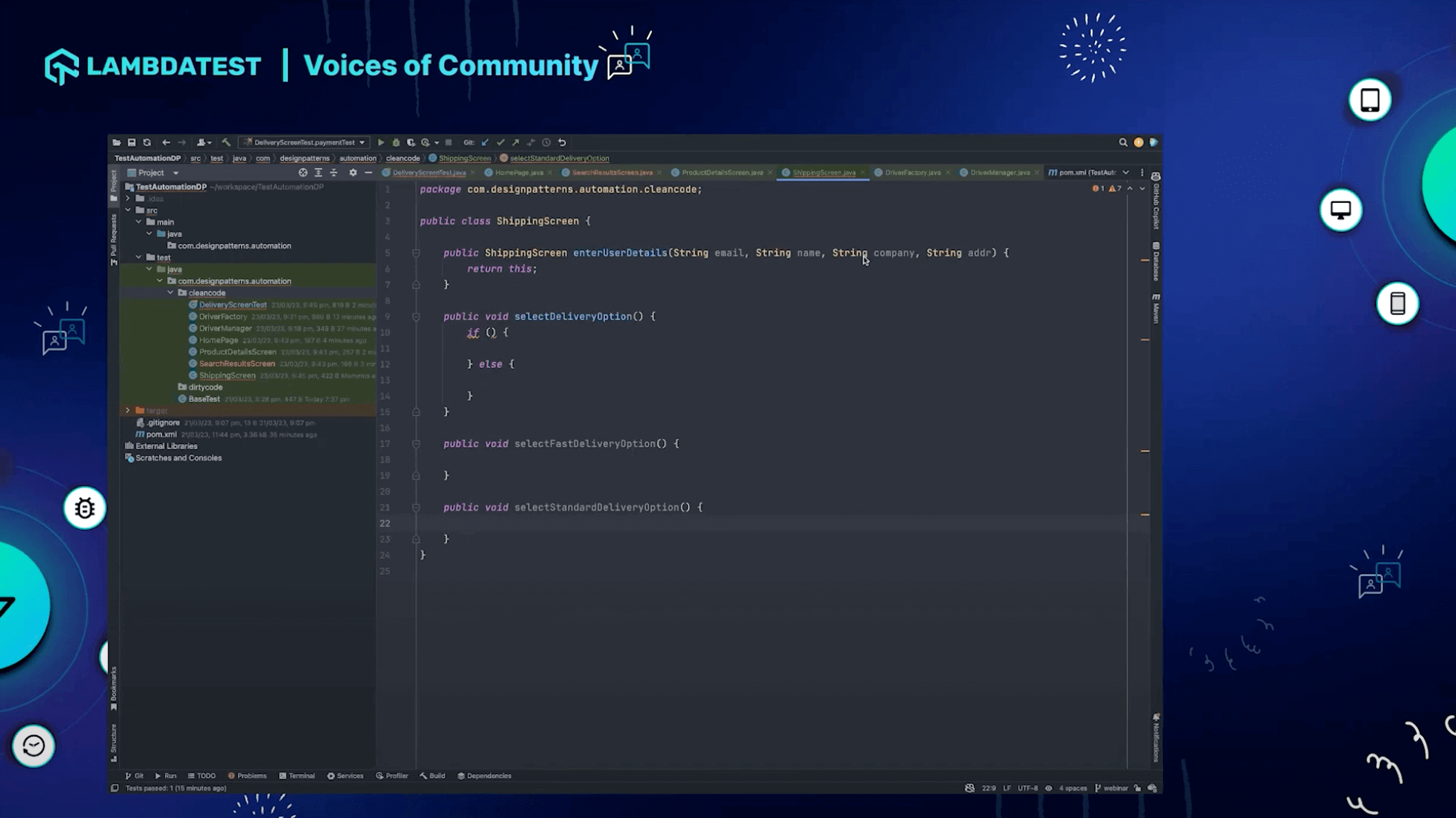Viewport: 1456px width, 818px height.
Task: Click the Git commit checkmark icon
Action: click(501, 143)
